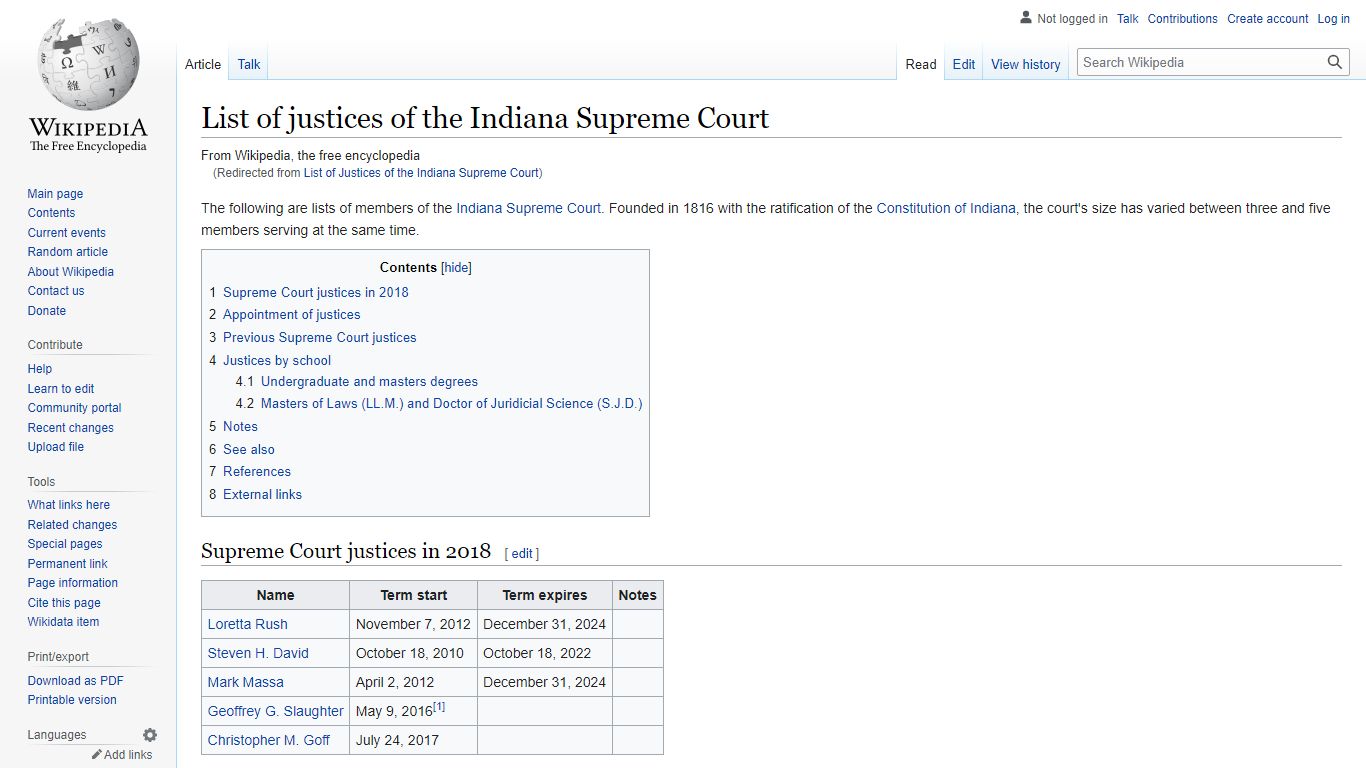Viewport: 1366px width, 768px height.
Task: Click the user silhouette icon beside Not logged in
Action: (1025, 18)
